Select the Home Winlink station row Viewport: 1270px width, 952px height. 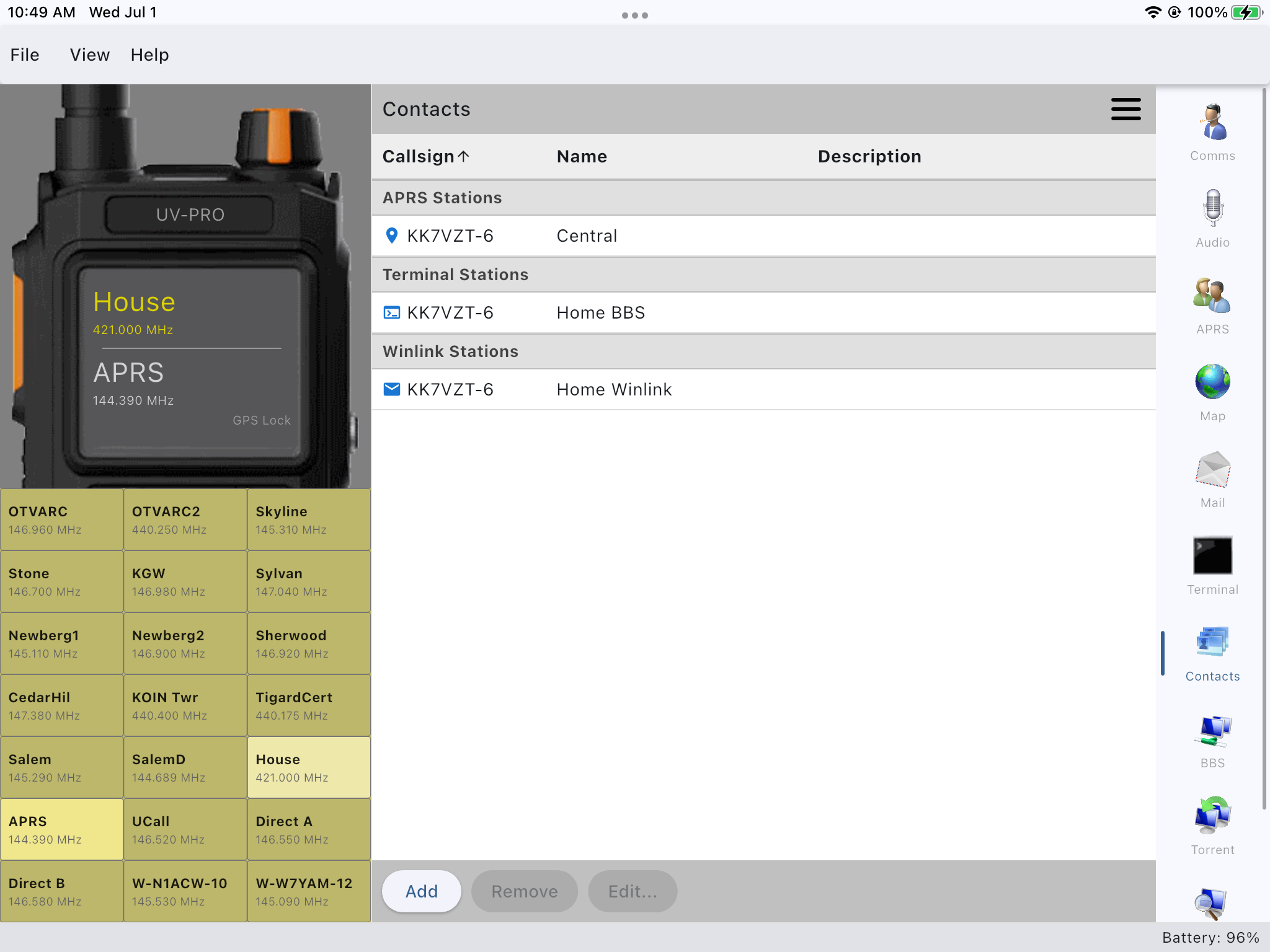pyautogui.click(x=764, y=389)
